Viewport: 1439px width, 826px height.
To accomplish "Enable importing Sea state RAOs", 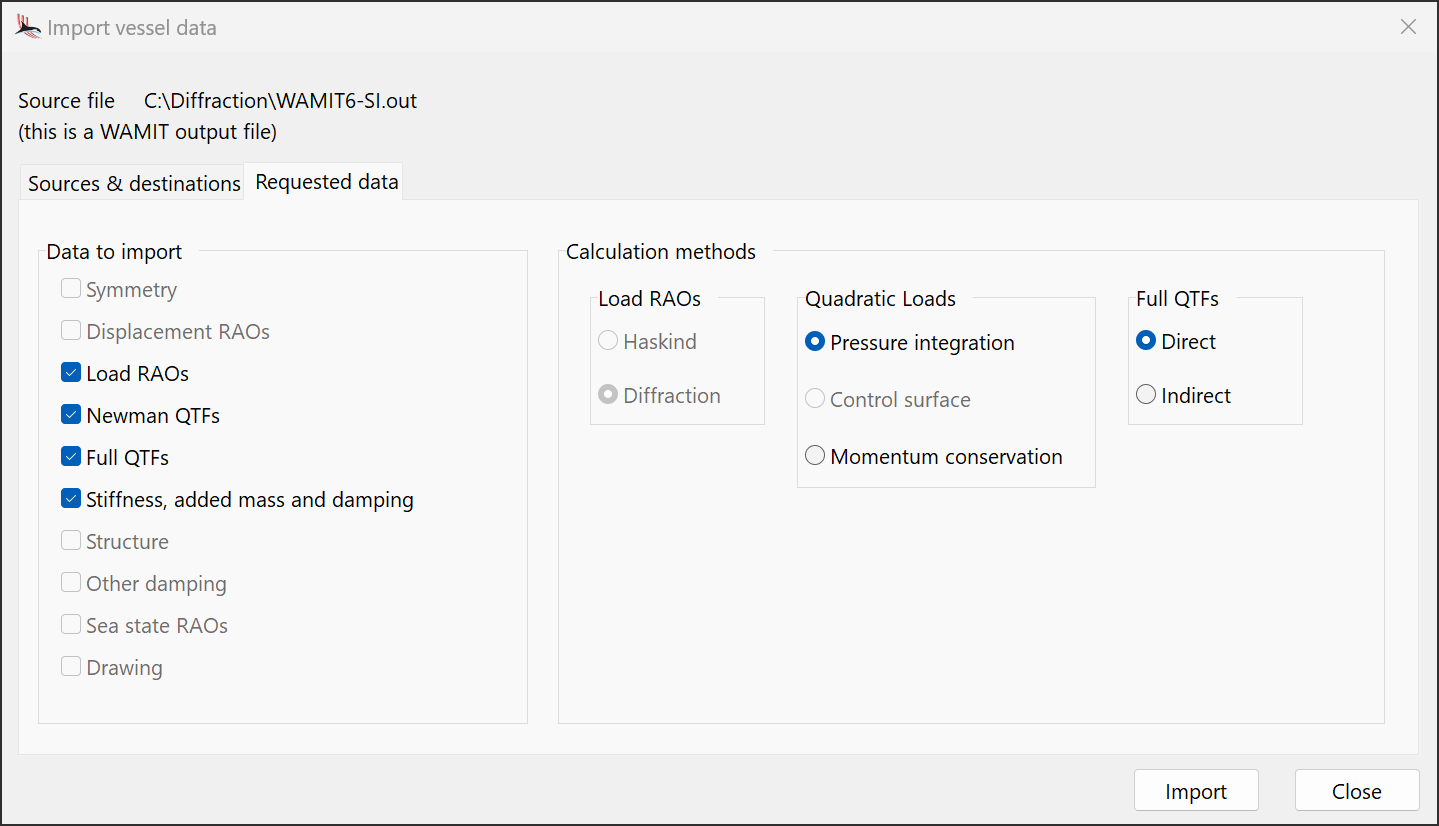I will point(70,624).
